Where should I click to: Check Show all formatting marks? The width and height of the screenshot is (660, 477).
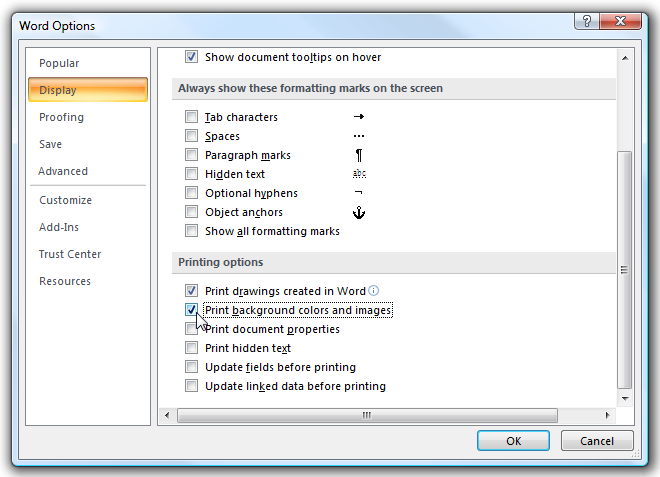192,231
